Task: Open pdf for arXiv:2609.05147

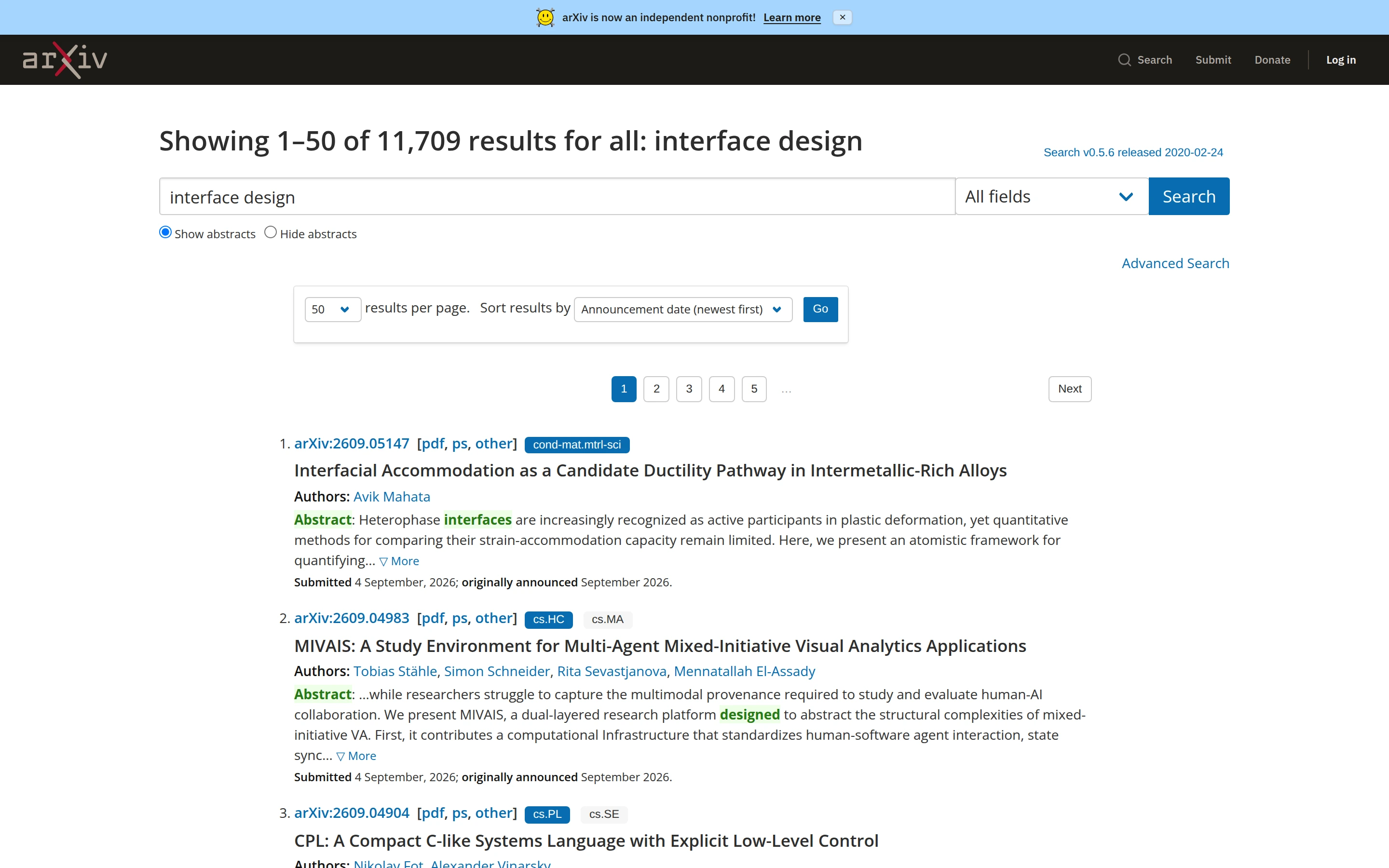Action: 433,444
